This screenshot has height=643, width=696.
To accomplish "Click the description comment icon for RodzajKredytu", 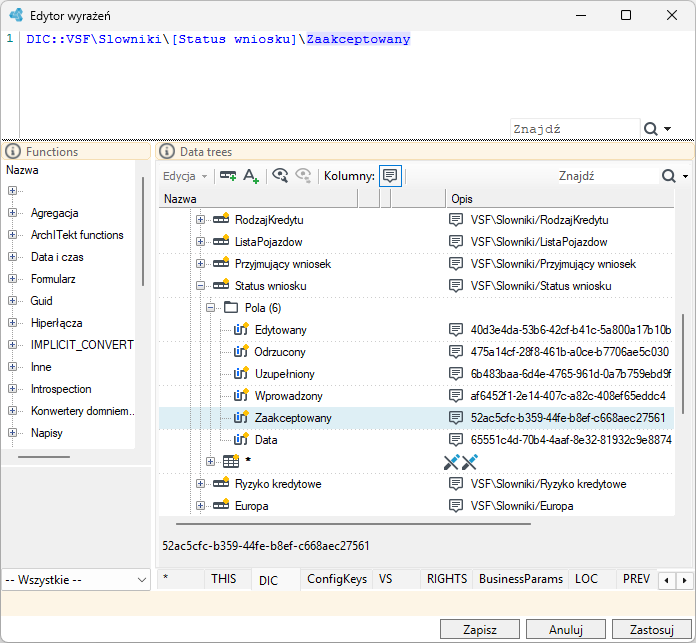I will click(456, 220).
